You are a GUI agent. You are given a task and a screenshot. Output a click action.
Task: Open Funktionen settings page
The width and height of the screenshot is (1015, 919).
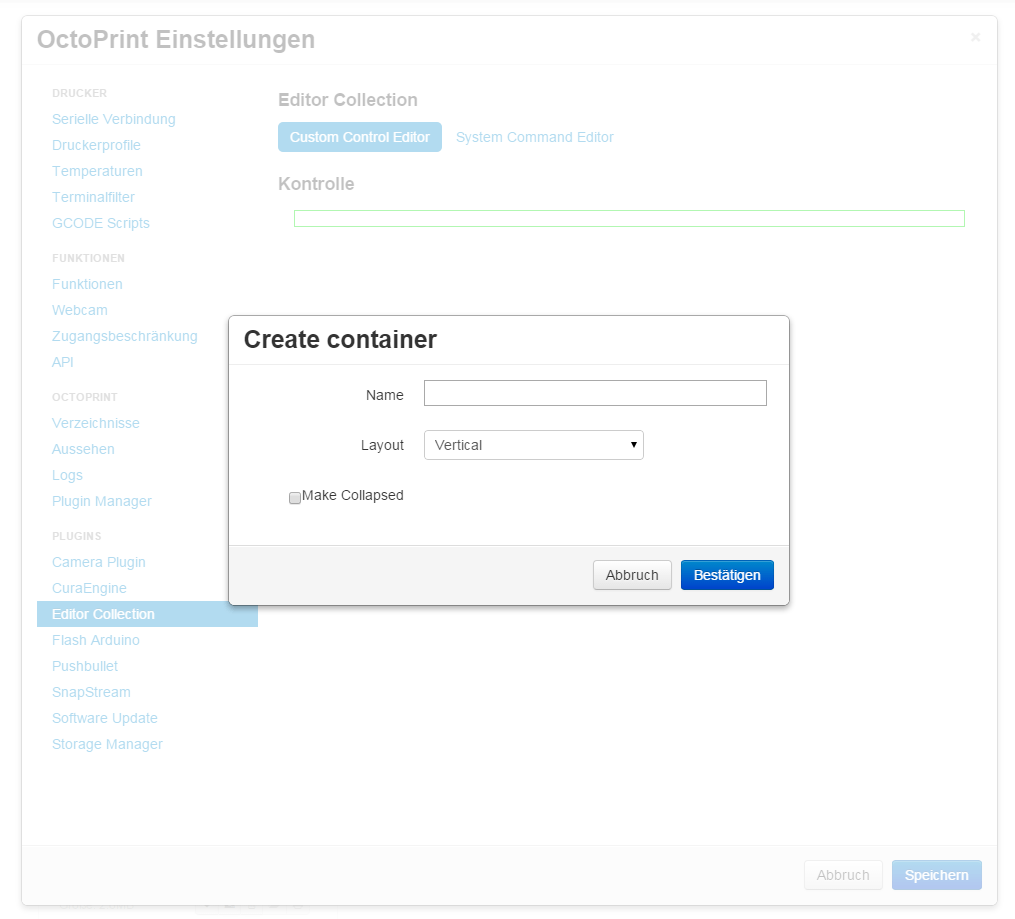coord(87,284)
